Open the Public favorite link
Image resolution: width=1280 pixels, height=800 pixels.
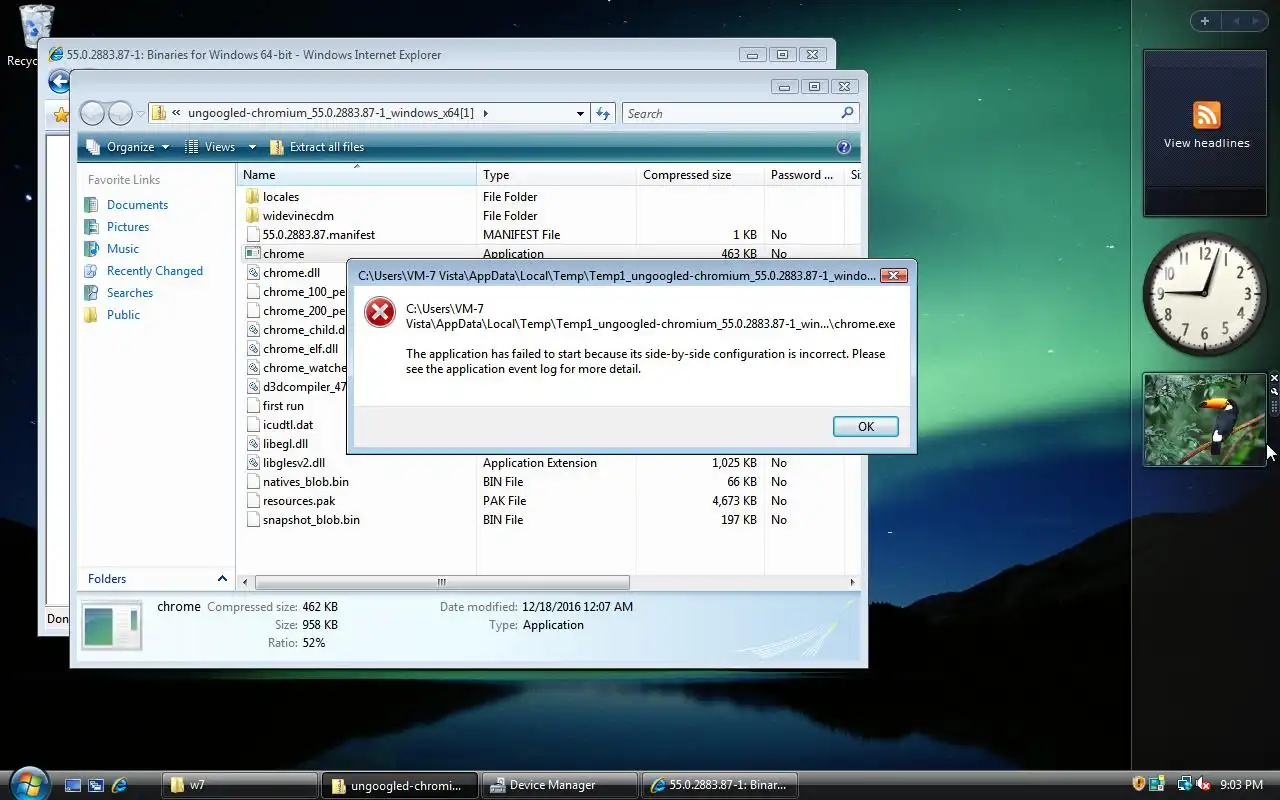tap(124, 315)
